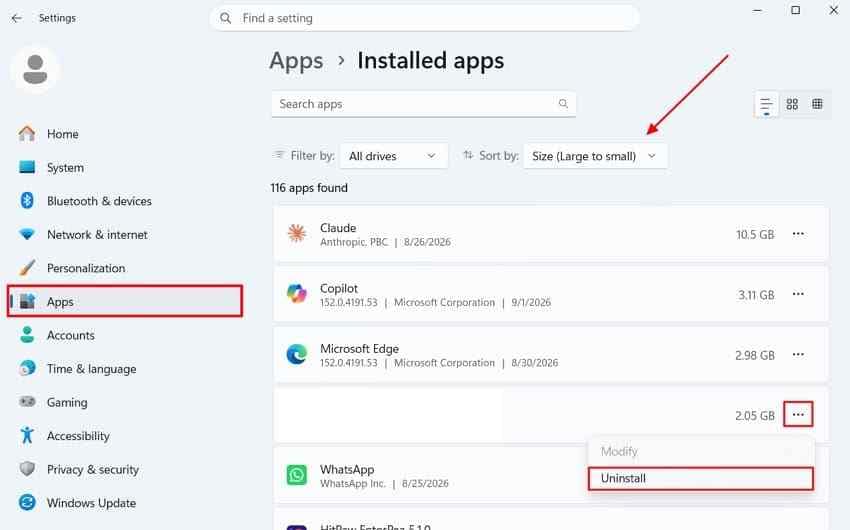This screenshot has width=850, height=530.
Task: Click the Copilot app icon
Action: pos(297,294)
